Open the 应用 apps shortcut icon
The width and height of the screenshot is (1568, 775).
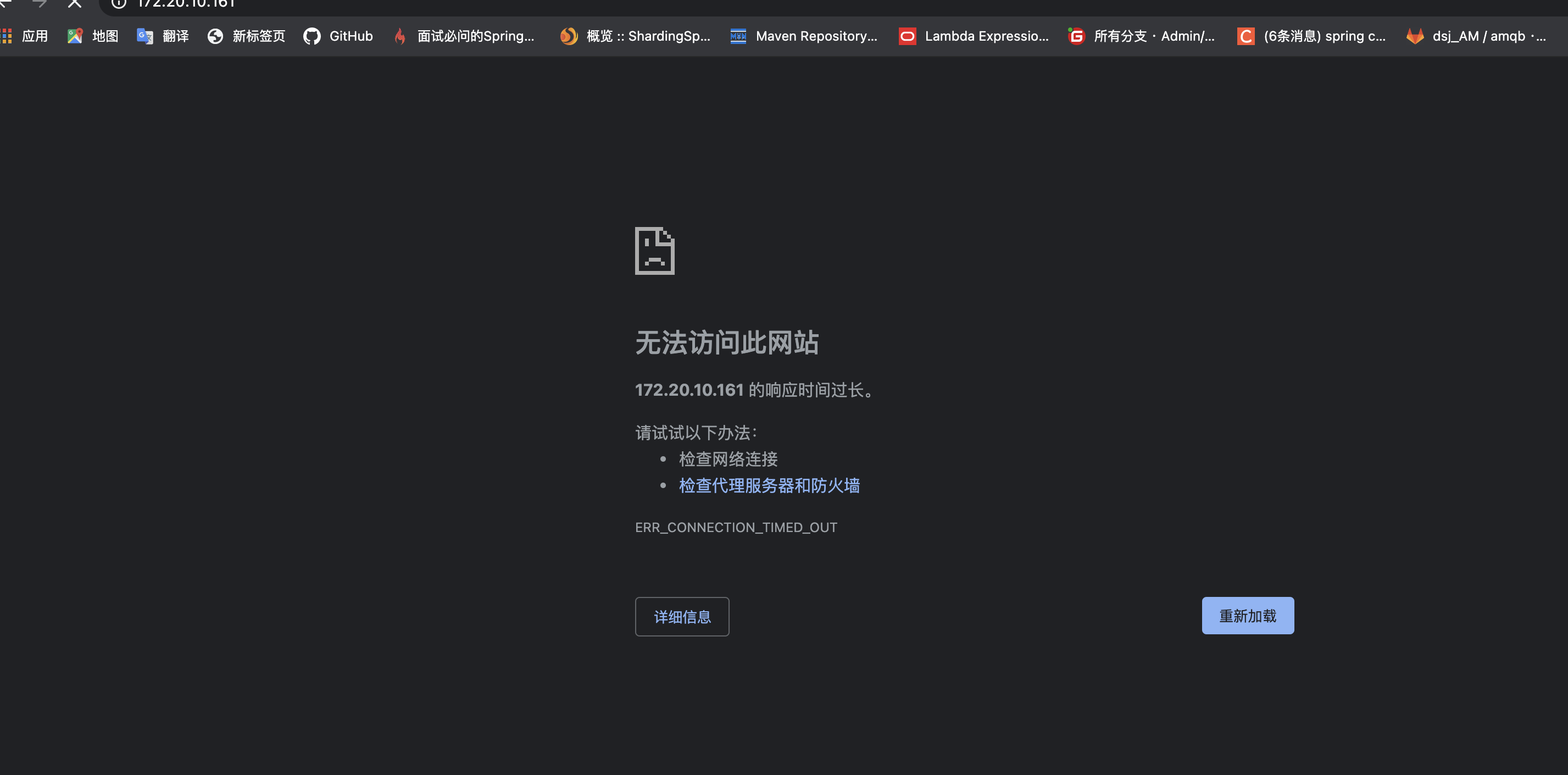click(x=7, y=36)
